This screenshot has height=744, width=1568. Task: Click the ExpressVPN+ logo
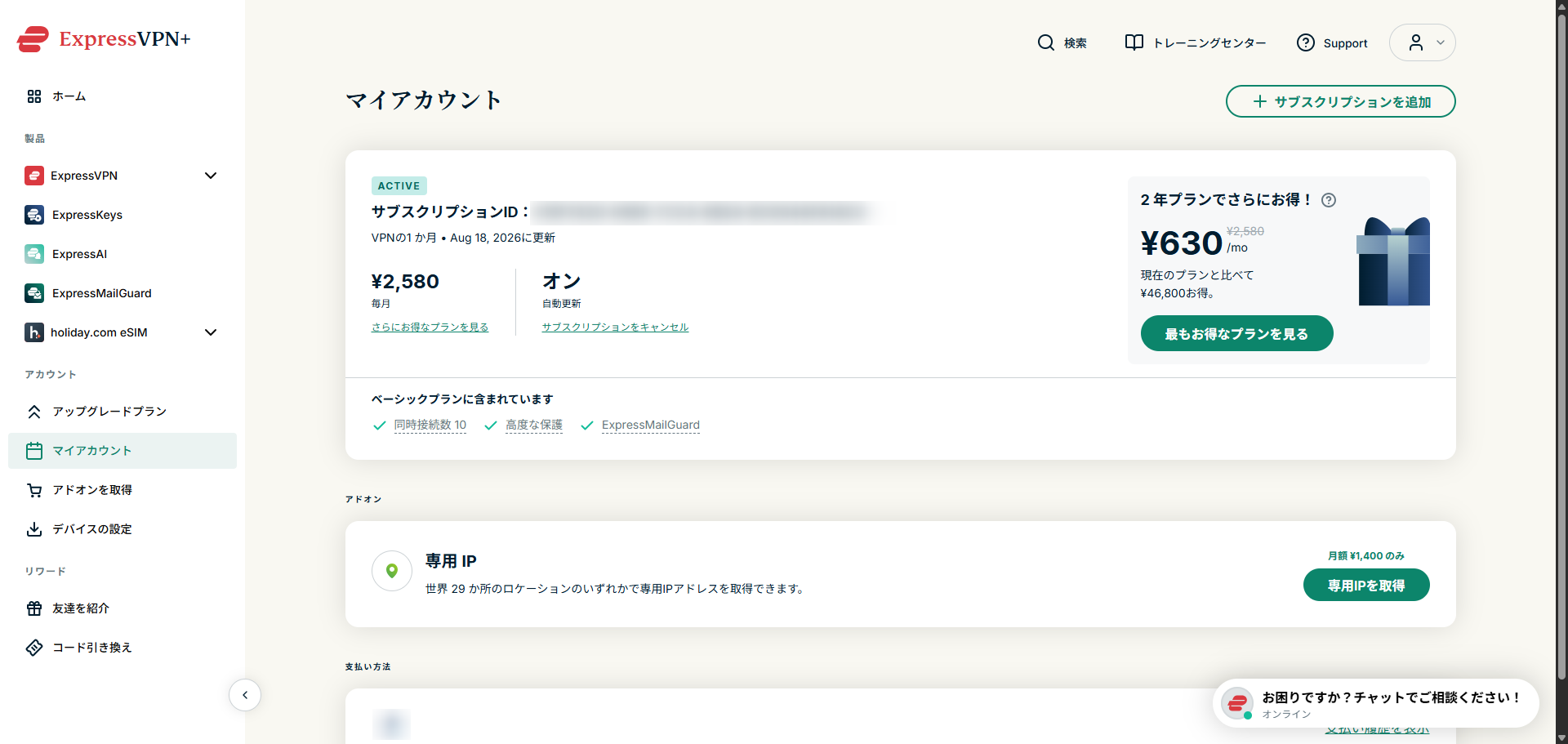104,38
